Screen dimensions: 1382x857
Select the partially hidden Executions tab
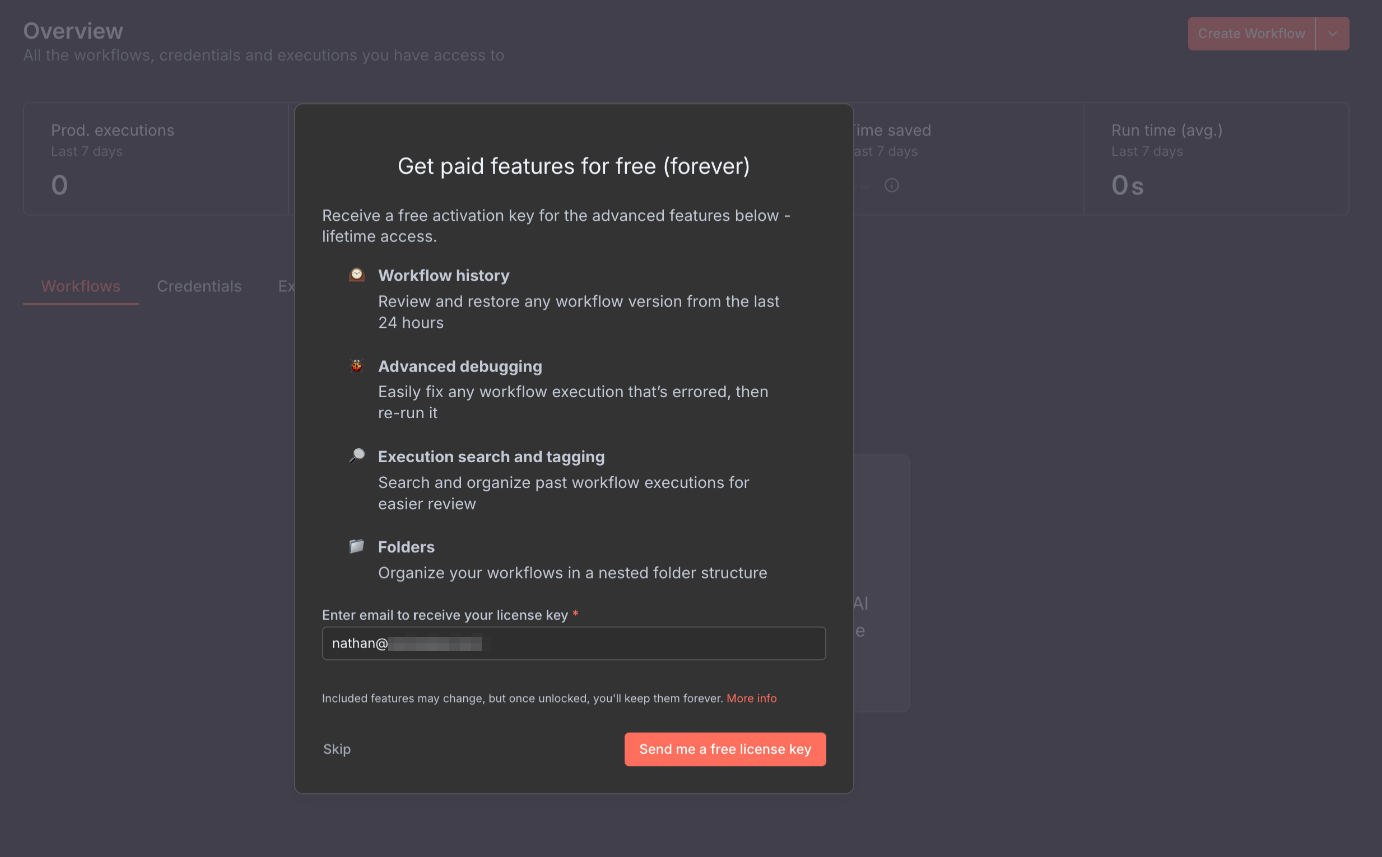click(x=285, y=286)
